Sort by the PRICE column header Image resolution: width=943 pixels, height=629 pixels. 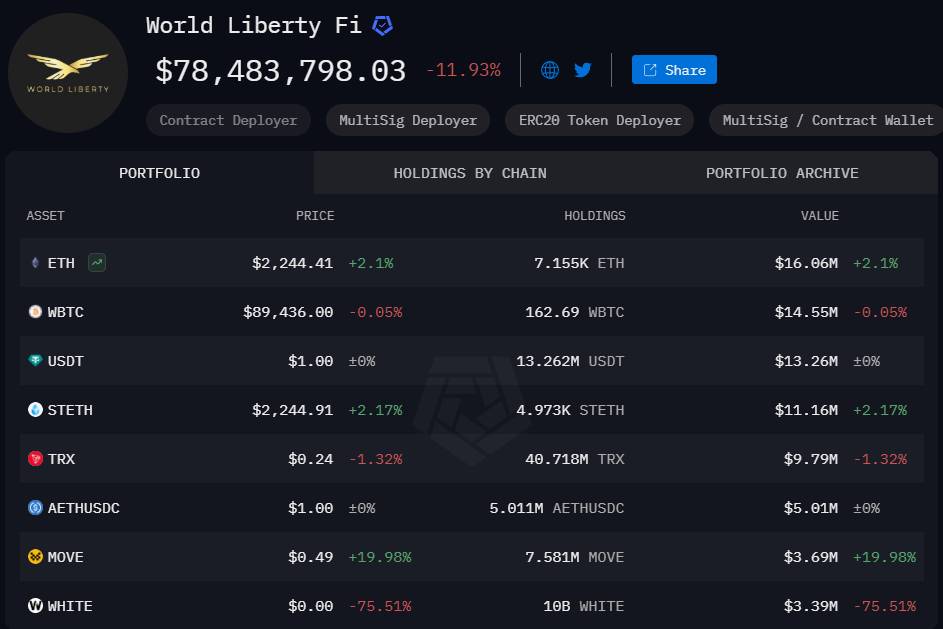click(315, 216)
